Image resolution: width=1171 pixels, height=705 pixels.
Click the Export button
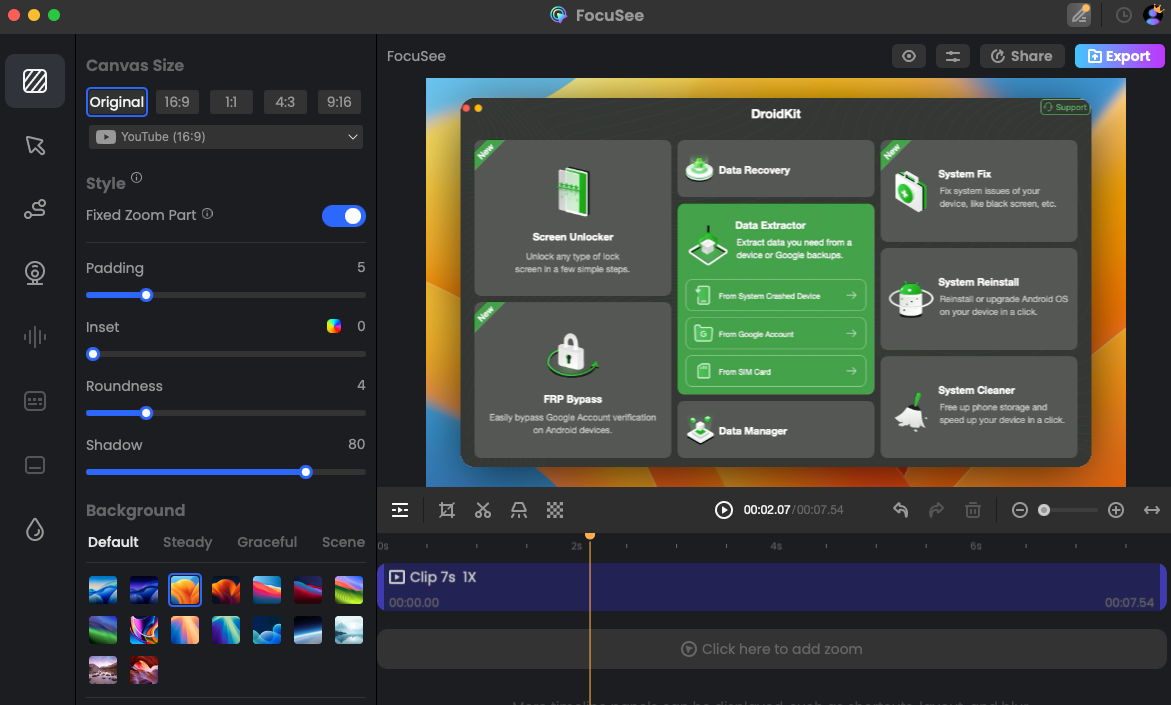(x=1119, y=56)
